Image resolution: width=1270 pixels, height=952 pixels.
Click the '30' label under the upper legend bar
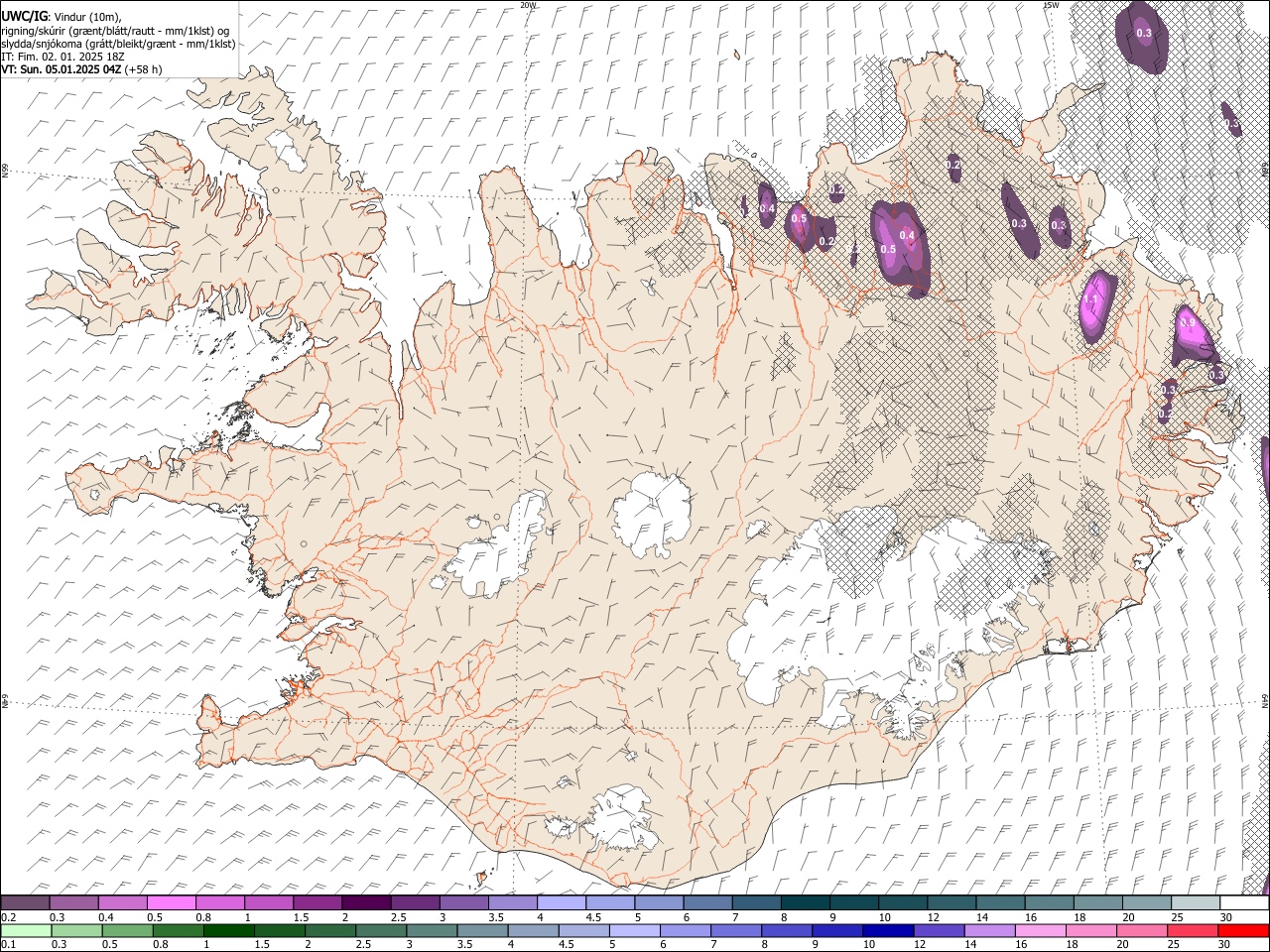point(1225,917)
